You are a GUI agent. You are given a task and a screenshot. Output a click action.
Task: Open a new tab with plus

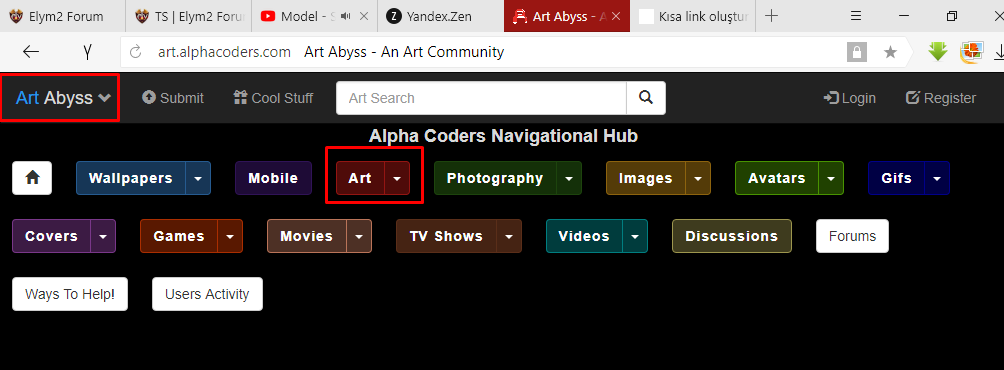772,16
